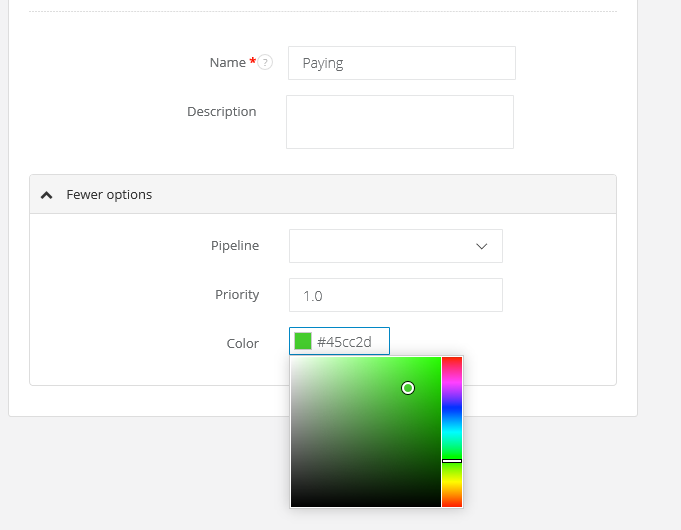Click the circular color selector handle
This screenshot has height=530, width=681.
point(408,388)
